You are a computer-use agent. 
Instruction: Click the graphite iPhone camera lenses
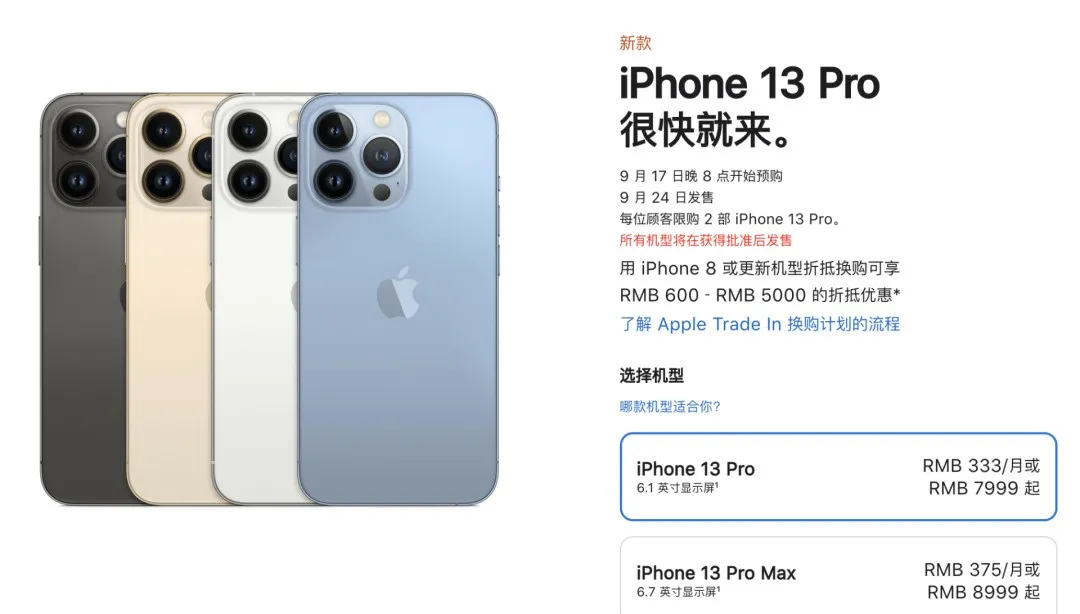(87, 156)
